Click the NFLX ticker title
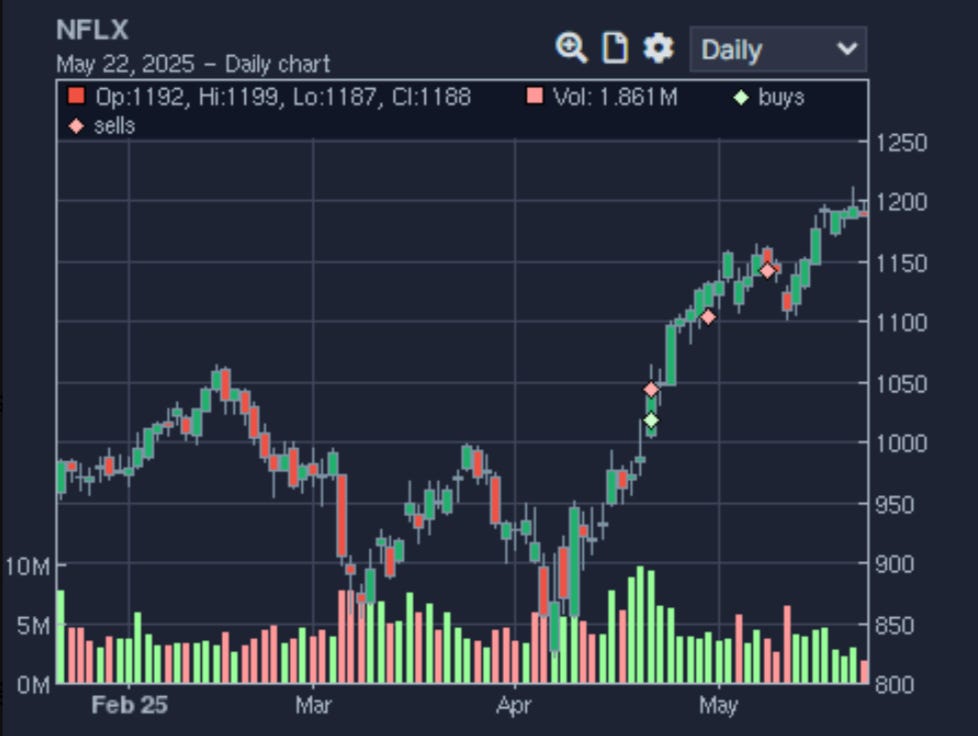This screenshot has height=736, width=978. [x=92, y=30]
